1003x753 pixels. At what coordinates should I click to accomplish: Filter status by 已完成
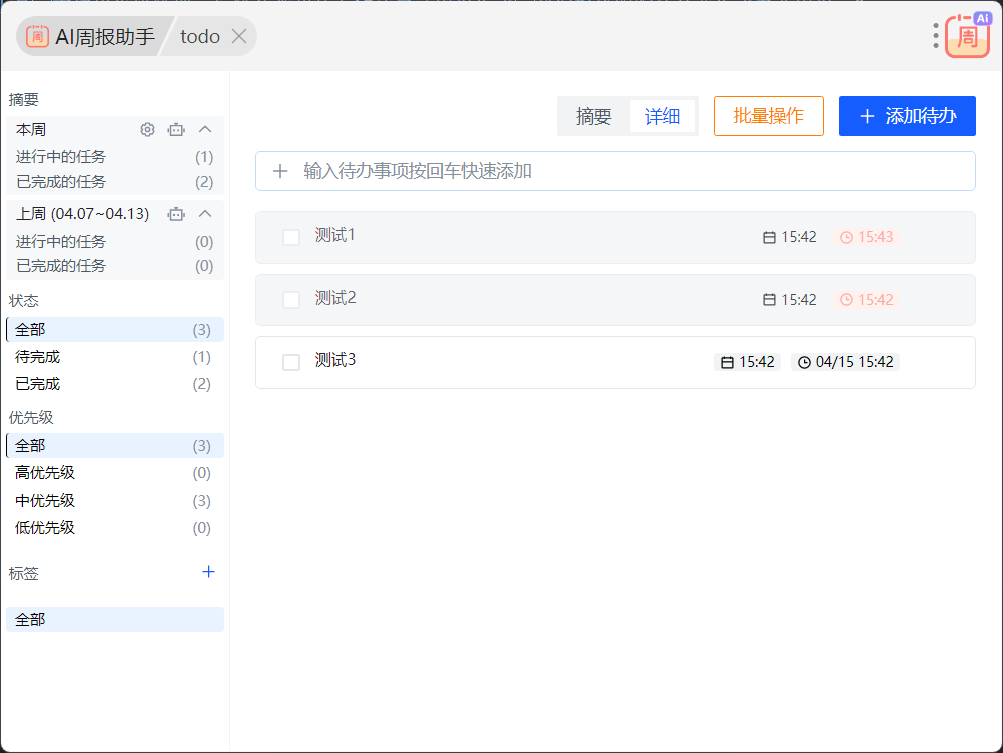[115, 384]
